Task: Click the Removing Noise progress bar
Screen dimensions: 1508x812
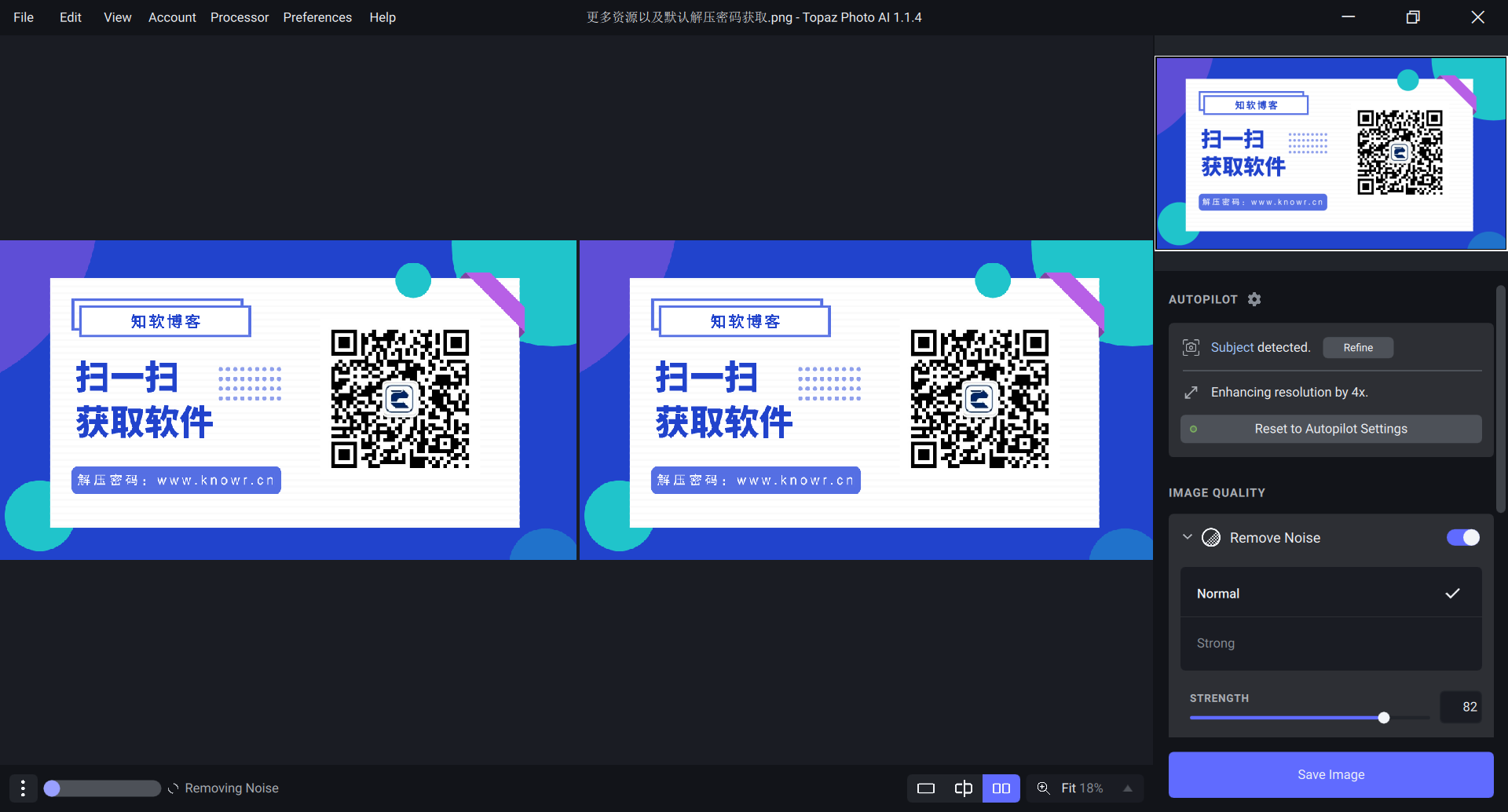Action: (102, 788)
